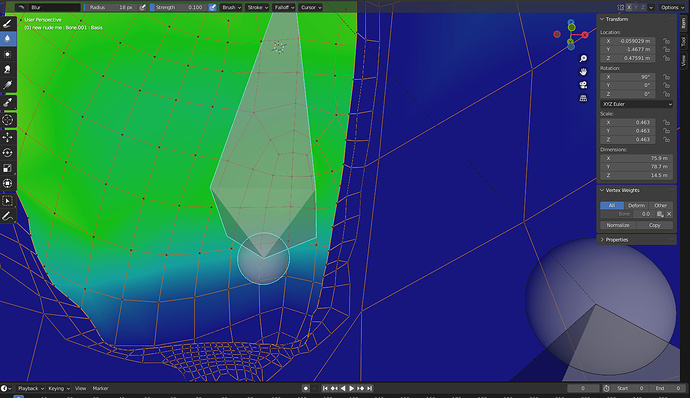Screen dimensions: 690x398
Task: Open the Cursor dropdown
Action: 311,7
